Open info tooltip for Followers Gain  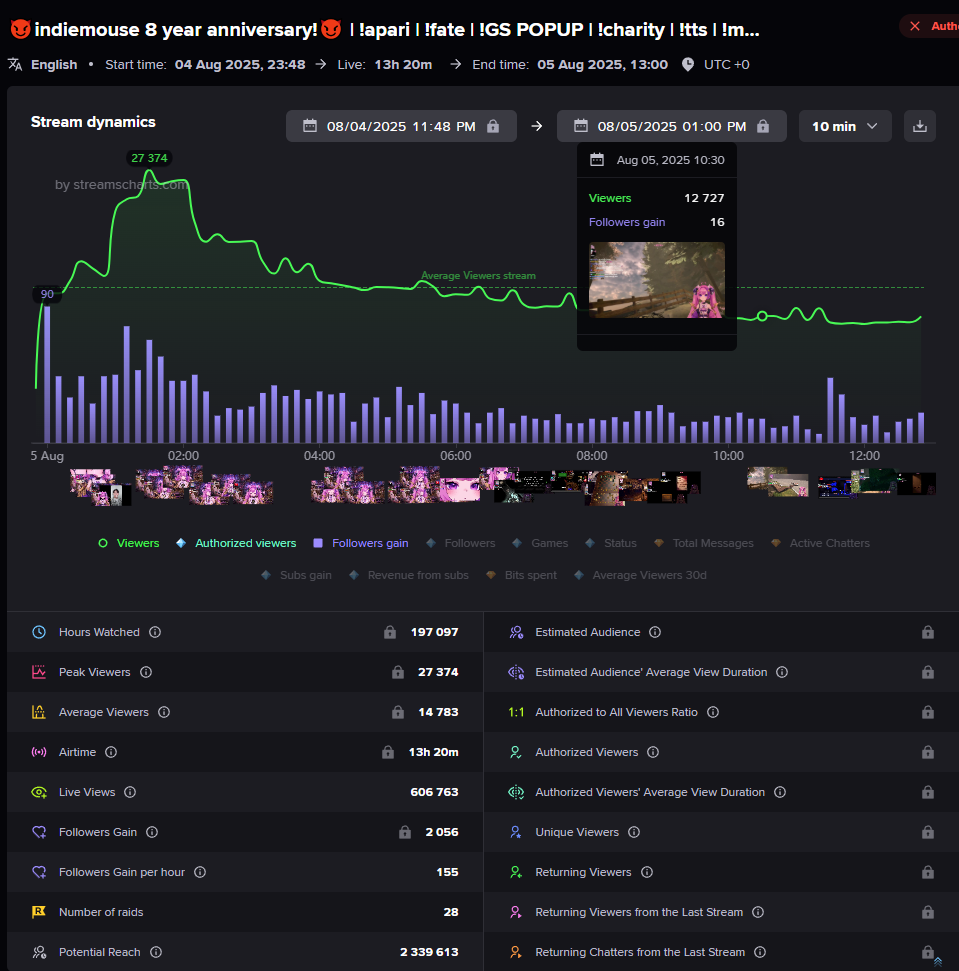[152, 832]
